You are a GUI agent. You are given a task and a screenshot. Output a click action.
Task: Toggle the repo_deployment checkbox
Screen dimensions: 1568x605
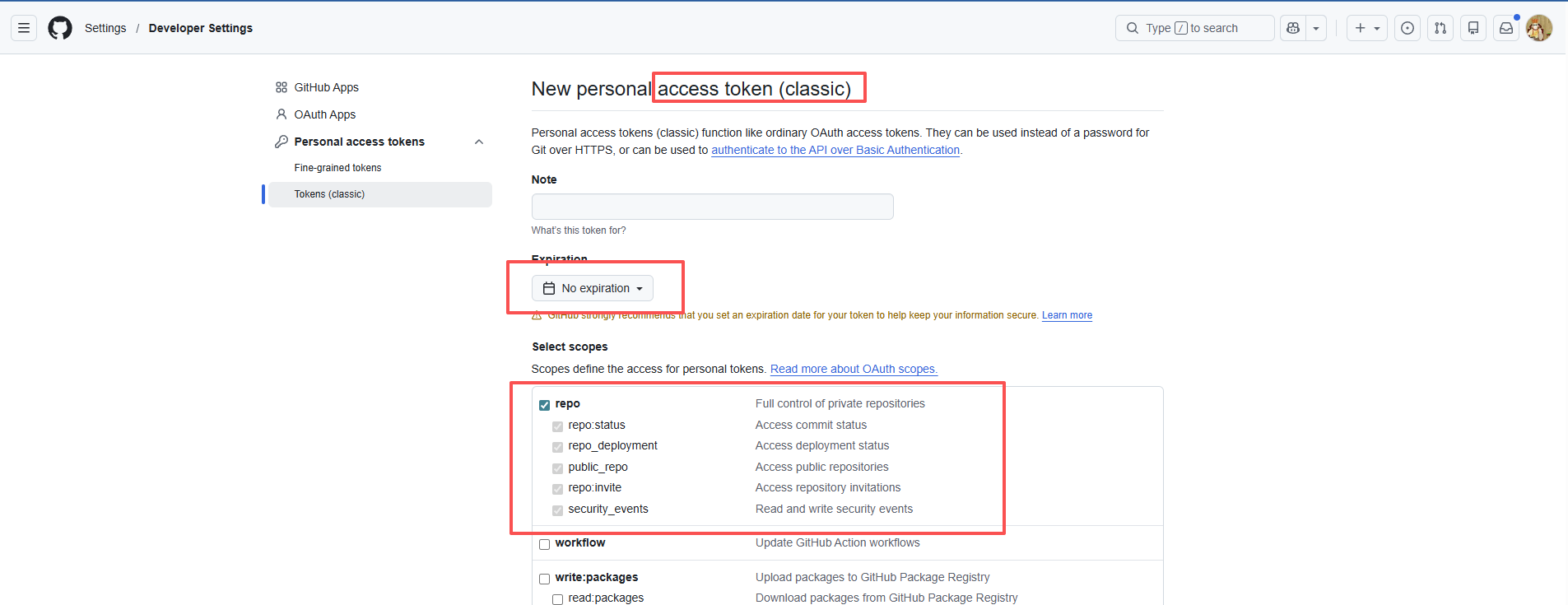pos(557,447)
